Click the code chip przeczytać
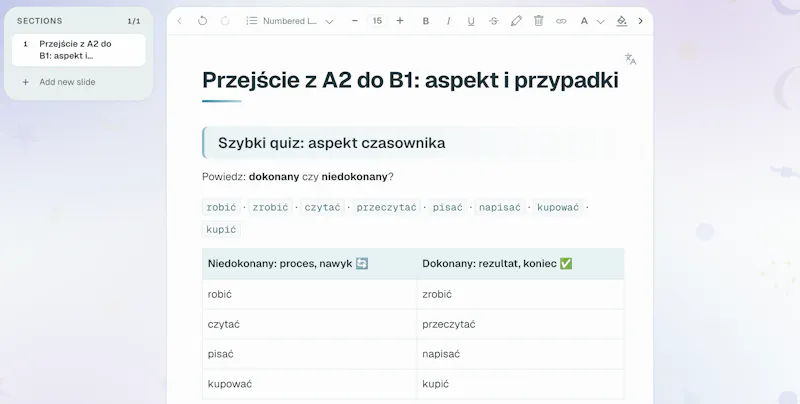The height and width of the screenshot is (404, 800). tap(386, 207)
